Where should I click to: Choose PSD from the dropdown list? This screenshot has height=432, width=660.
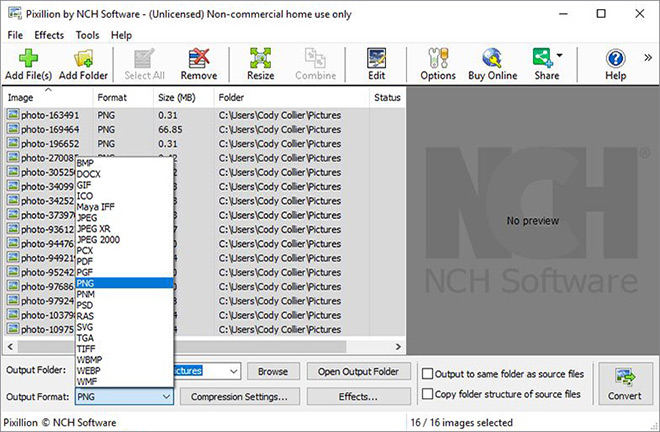point(124,305)
